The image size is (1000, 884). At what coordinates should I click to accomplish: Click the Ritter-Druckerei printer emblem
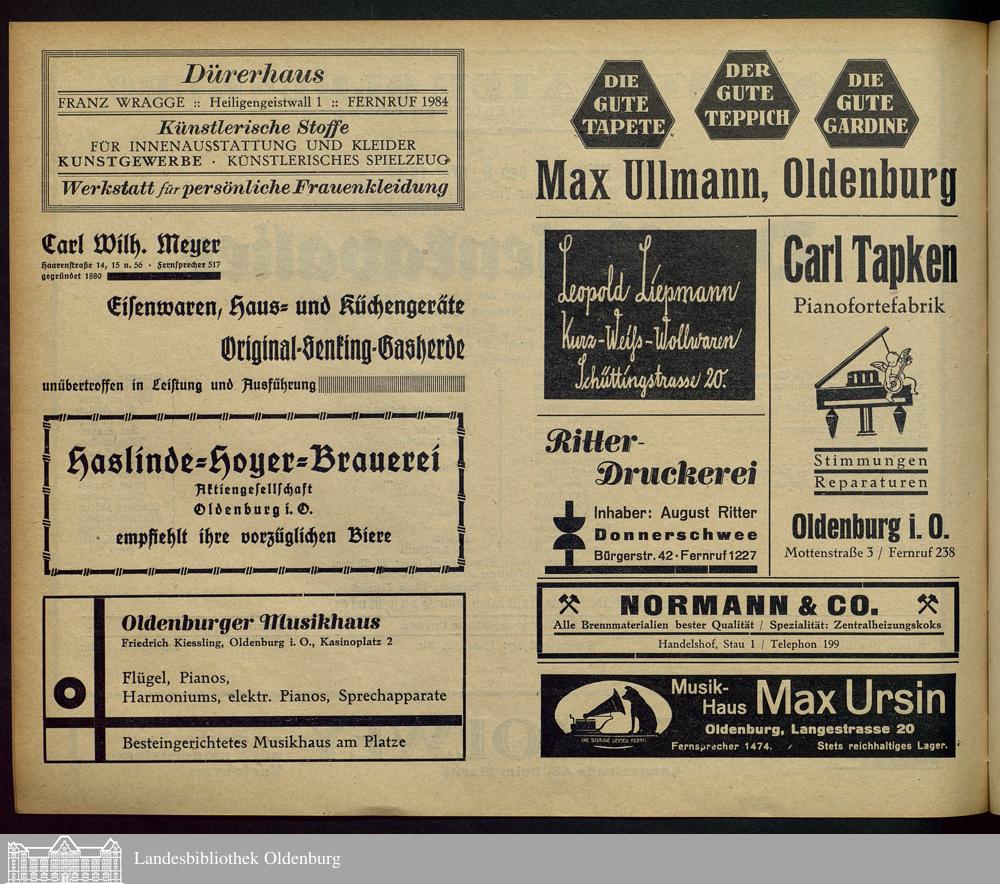(569, 535)
